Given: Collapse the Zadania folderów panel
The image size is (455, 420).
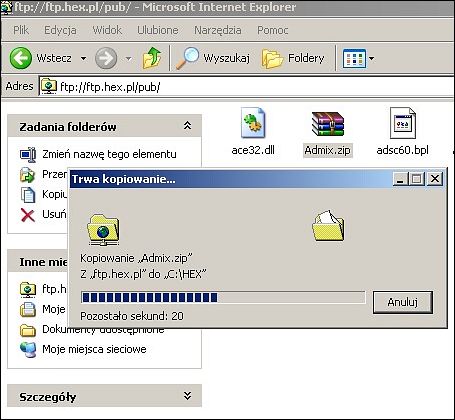Looking at the screenshot, I should pos(187,126).
